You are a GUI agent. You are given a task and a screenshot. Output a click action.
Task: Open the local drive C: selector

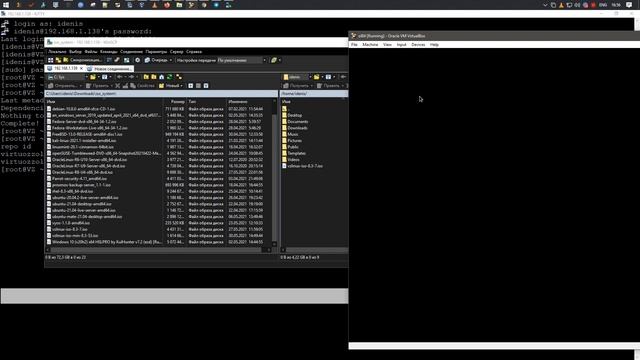[67, 77]
